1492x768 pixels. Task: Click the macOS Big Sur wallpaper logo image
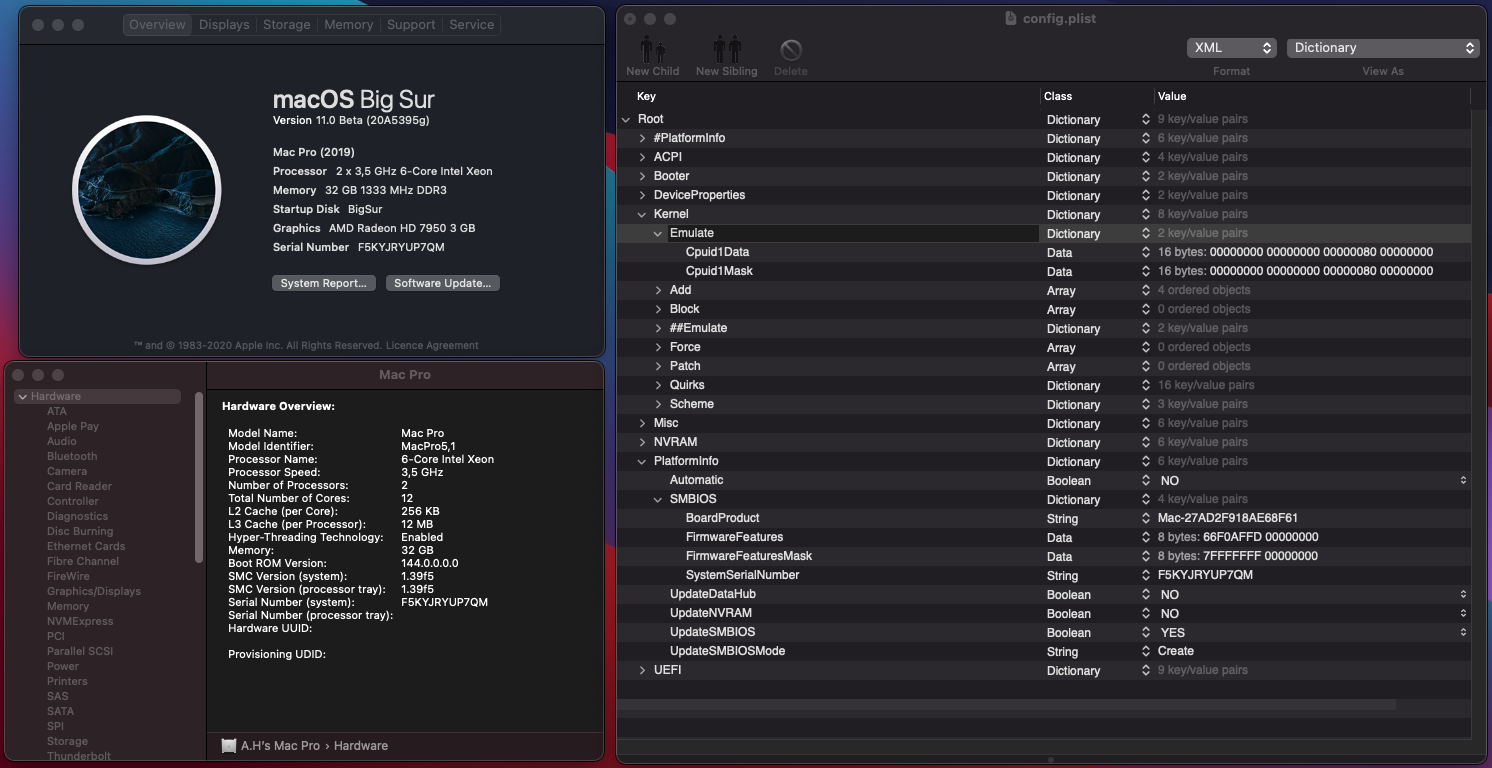(147, 189)
